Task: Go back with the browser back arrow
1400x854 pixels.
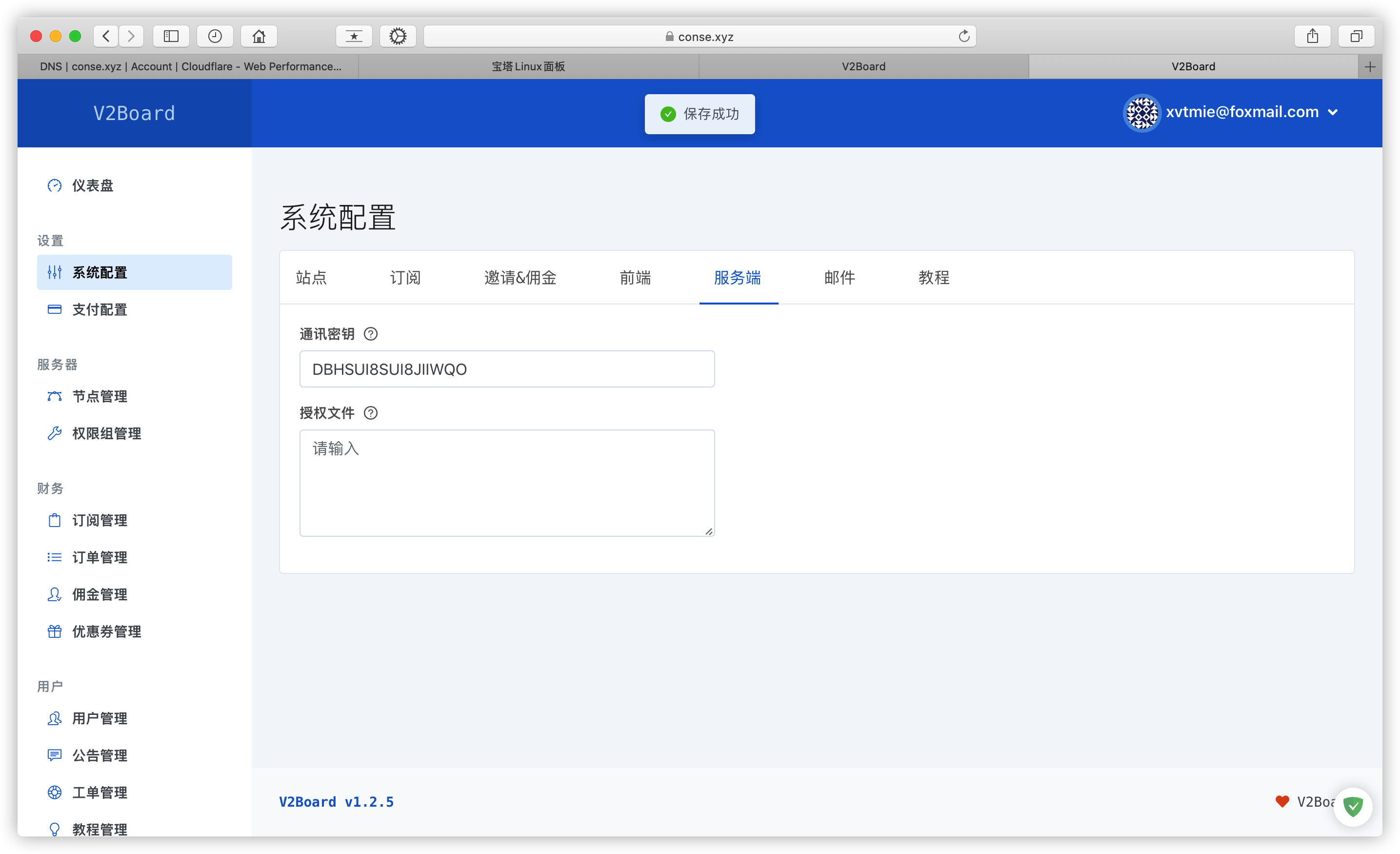Action: pos(106,37)
